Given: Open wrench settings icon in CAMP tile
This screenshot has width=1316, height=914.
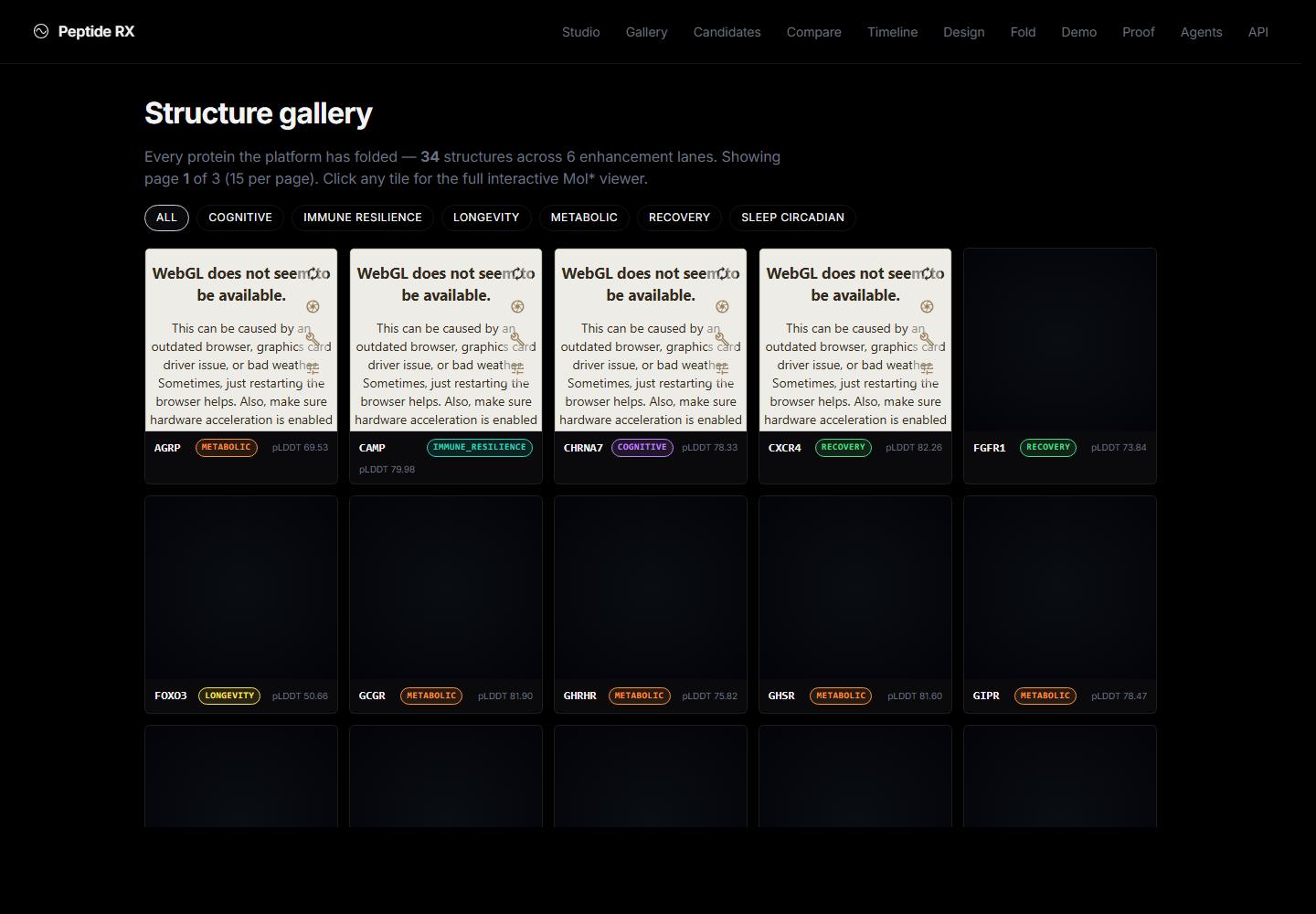Looking at the screenshot, I should pos(517,338).
